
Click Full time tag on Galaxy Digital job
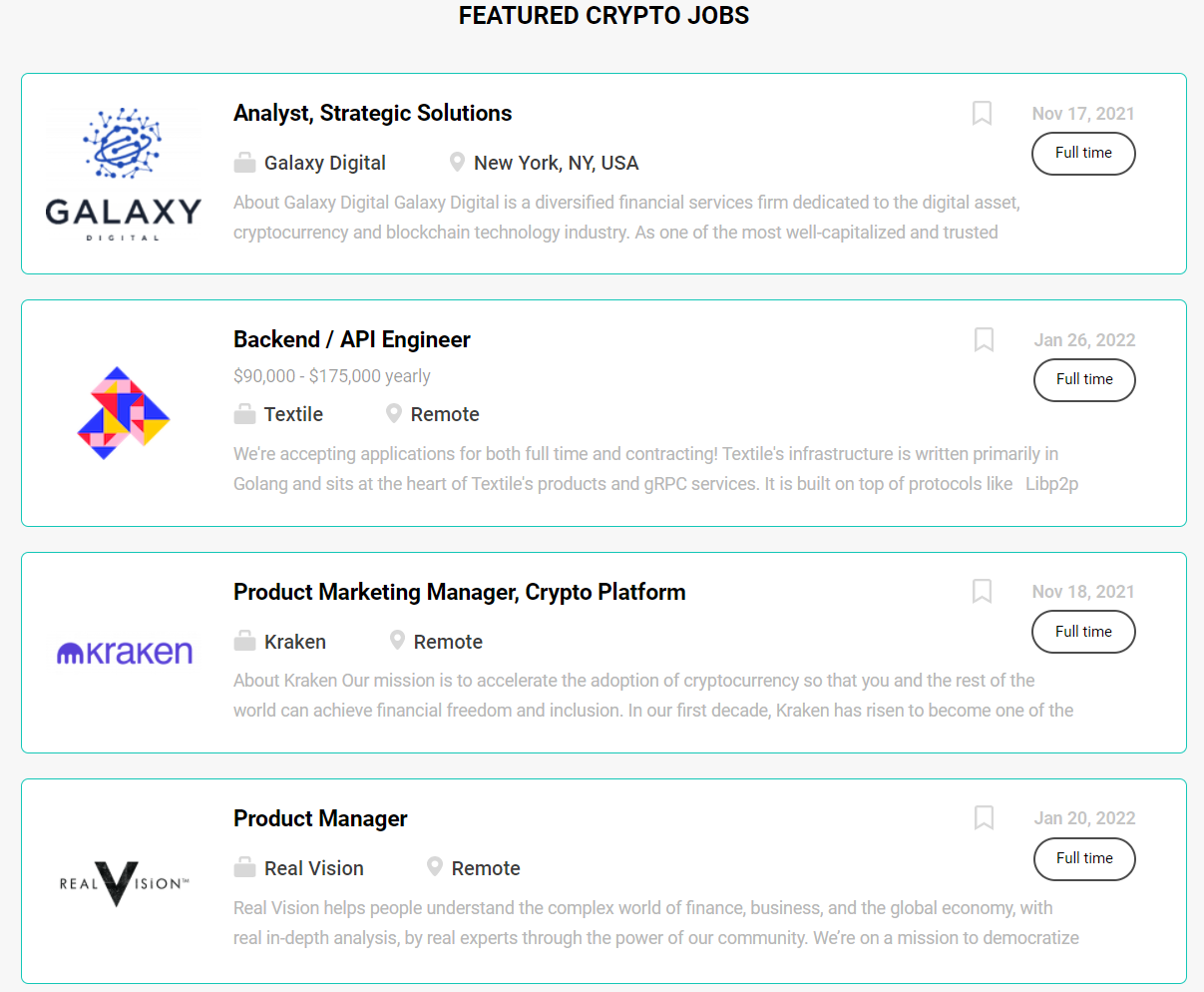coord(1083,154)
